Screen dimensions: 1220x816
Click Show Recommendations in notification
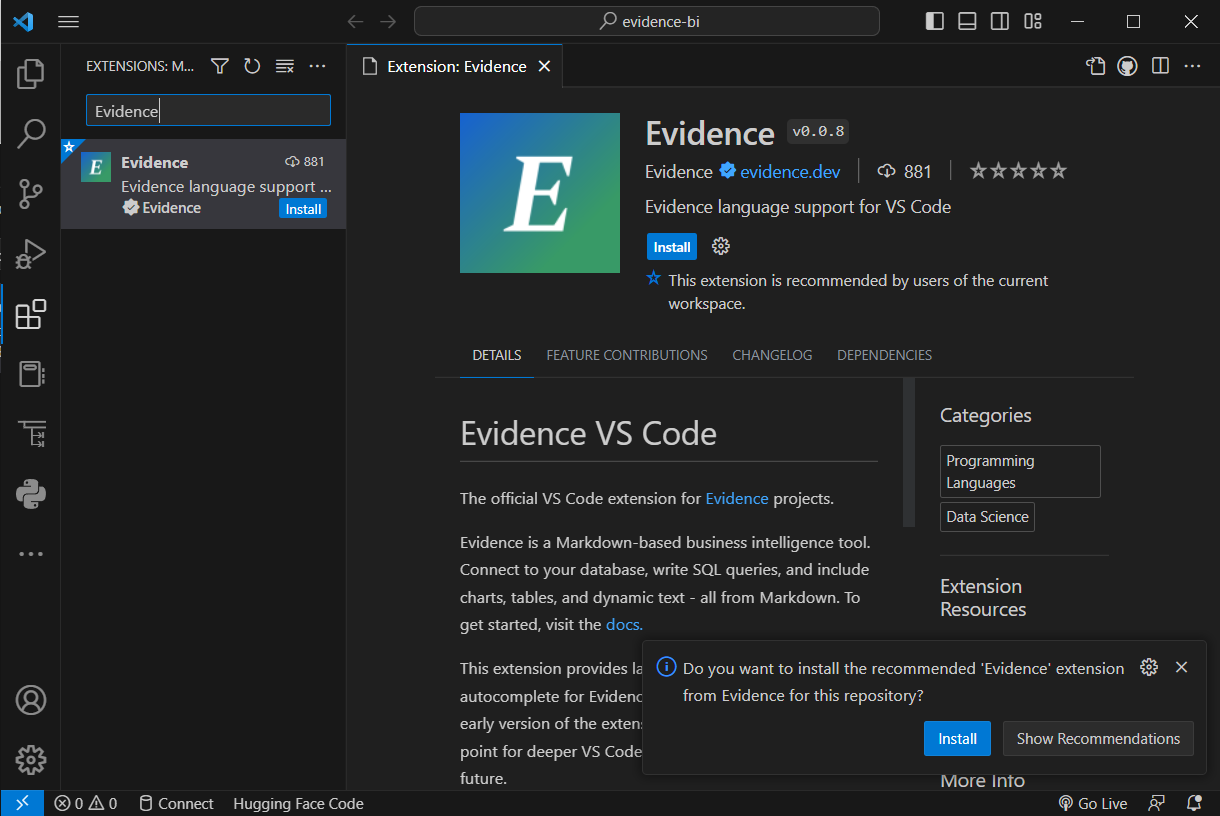coord(1098,738)
